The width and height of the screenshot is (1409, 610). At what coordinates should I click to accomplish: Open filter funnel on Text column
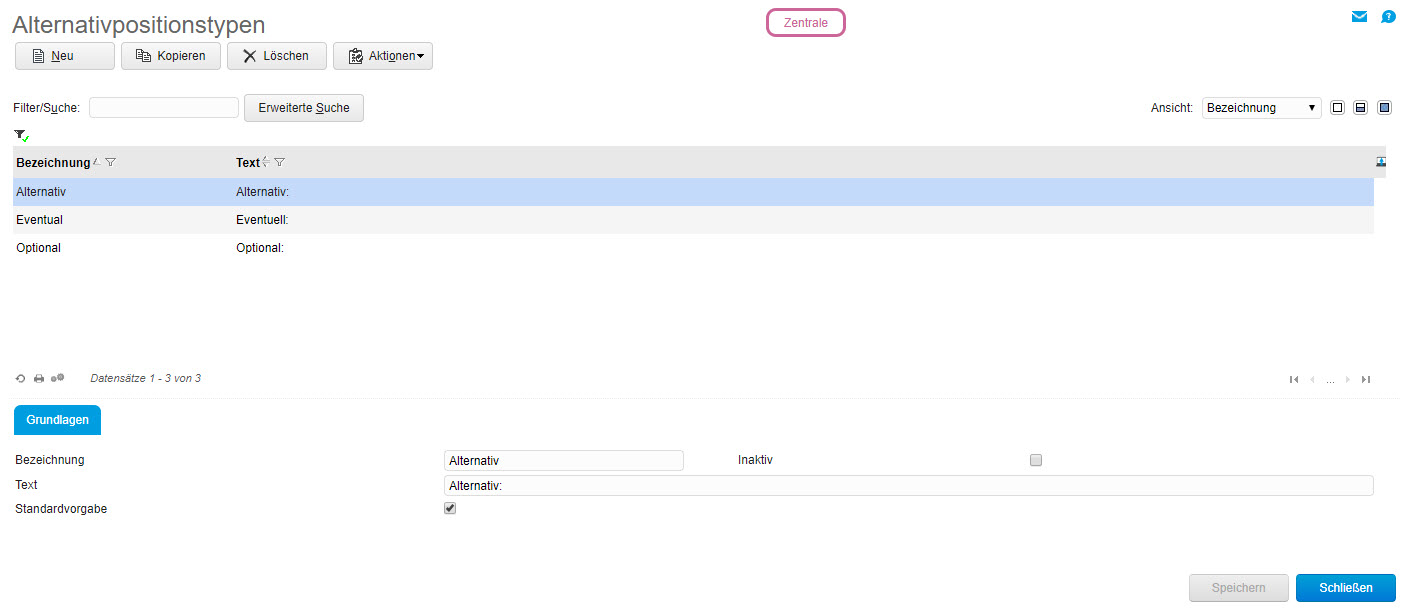click(280, 162)
